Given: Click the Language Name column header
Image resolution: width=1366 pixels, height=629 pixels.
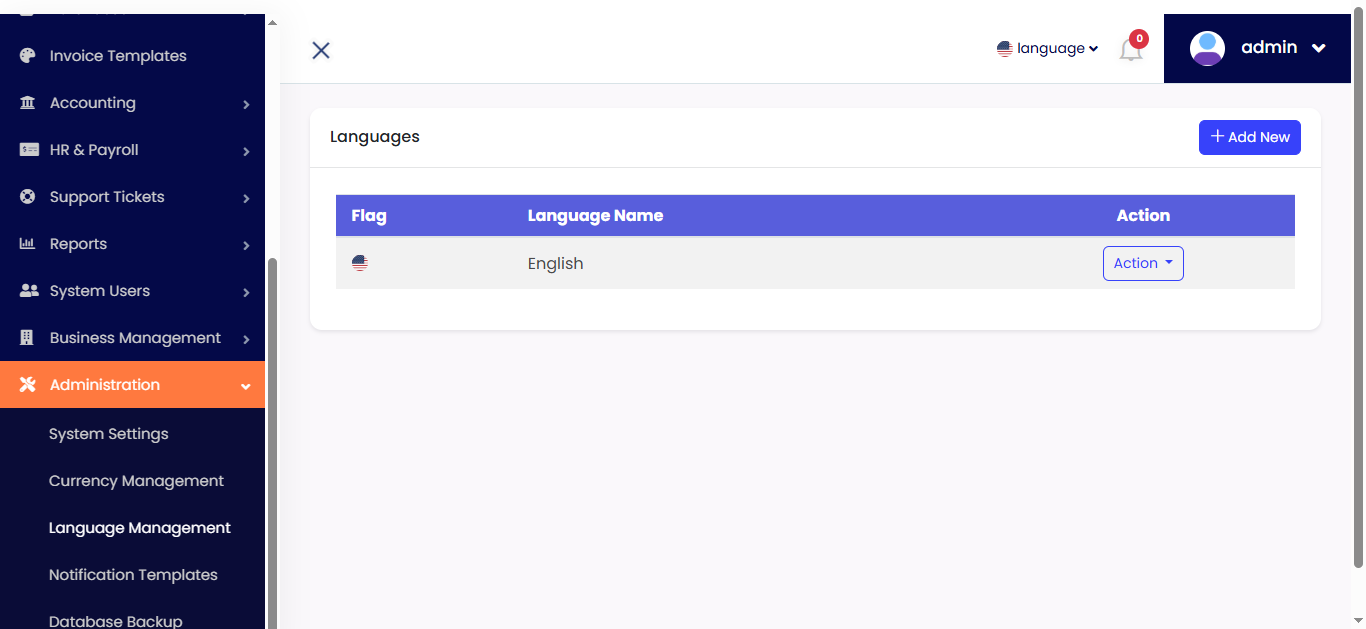Looking at the screenshot, I should [x=595, y=215].
